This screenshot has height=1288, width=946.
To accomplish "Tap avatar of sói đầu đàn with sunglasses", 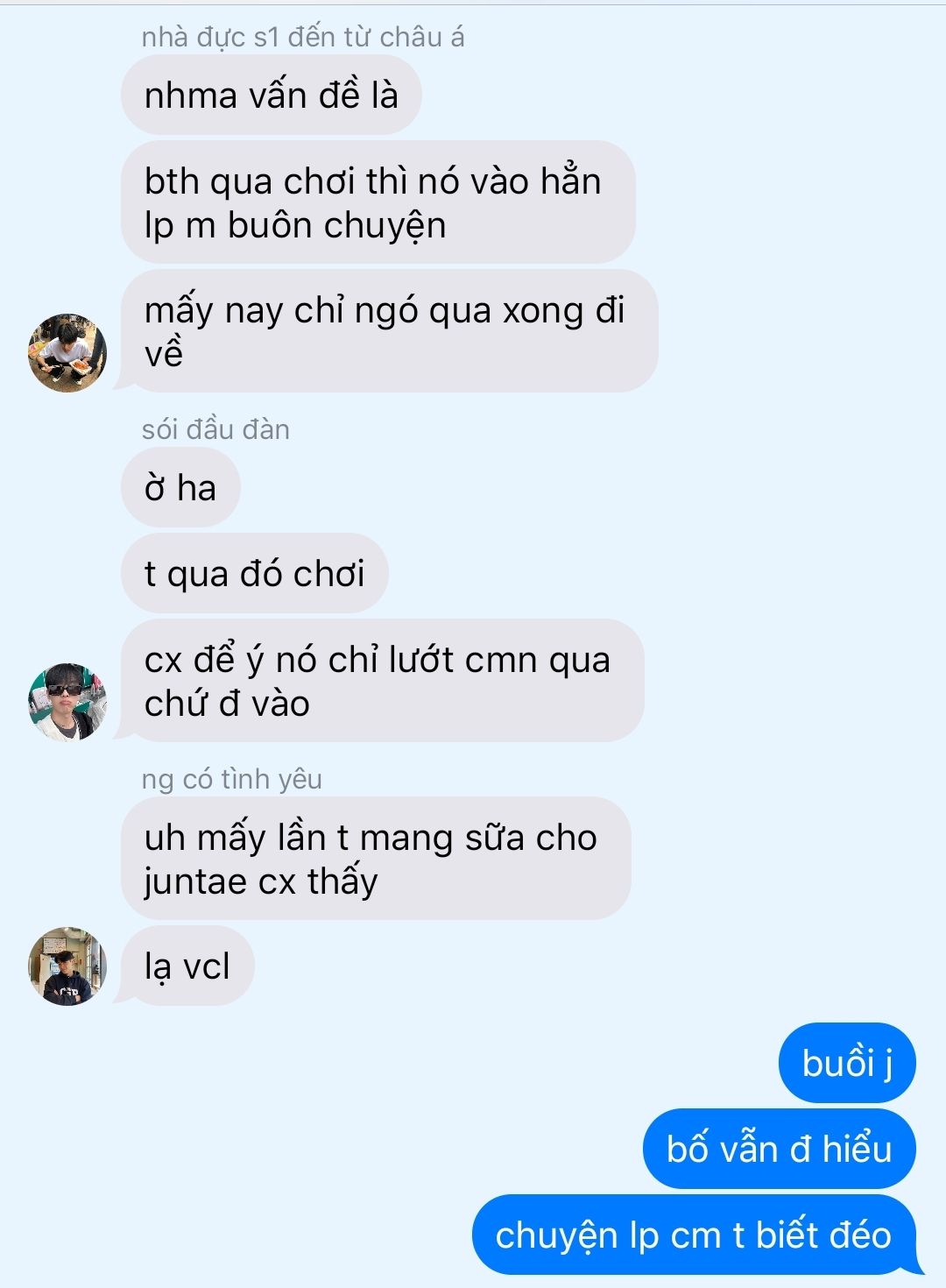I will pos(67,702).
